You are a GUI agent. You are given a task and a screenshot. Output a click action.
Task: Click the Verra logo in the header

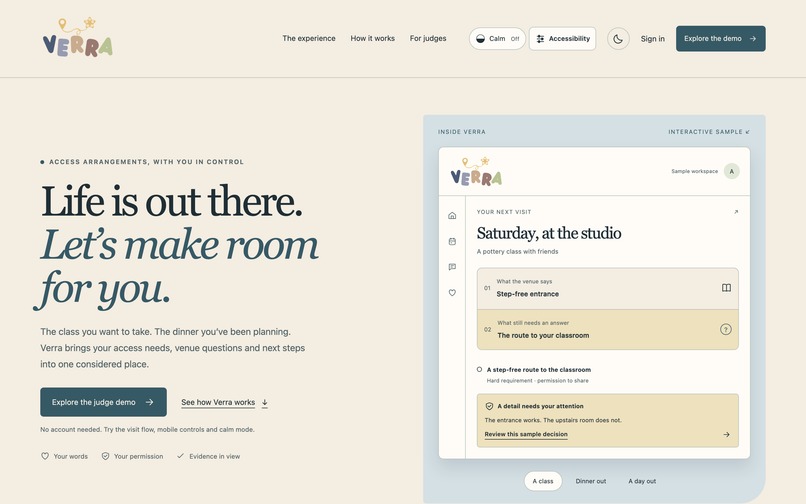click(x=78, y=38)
